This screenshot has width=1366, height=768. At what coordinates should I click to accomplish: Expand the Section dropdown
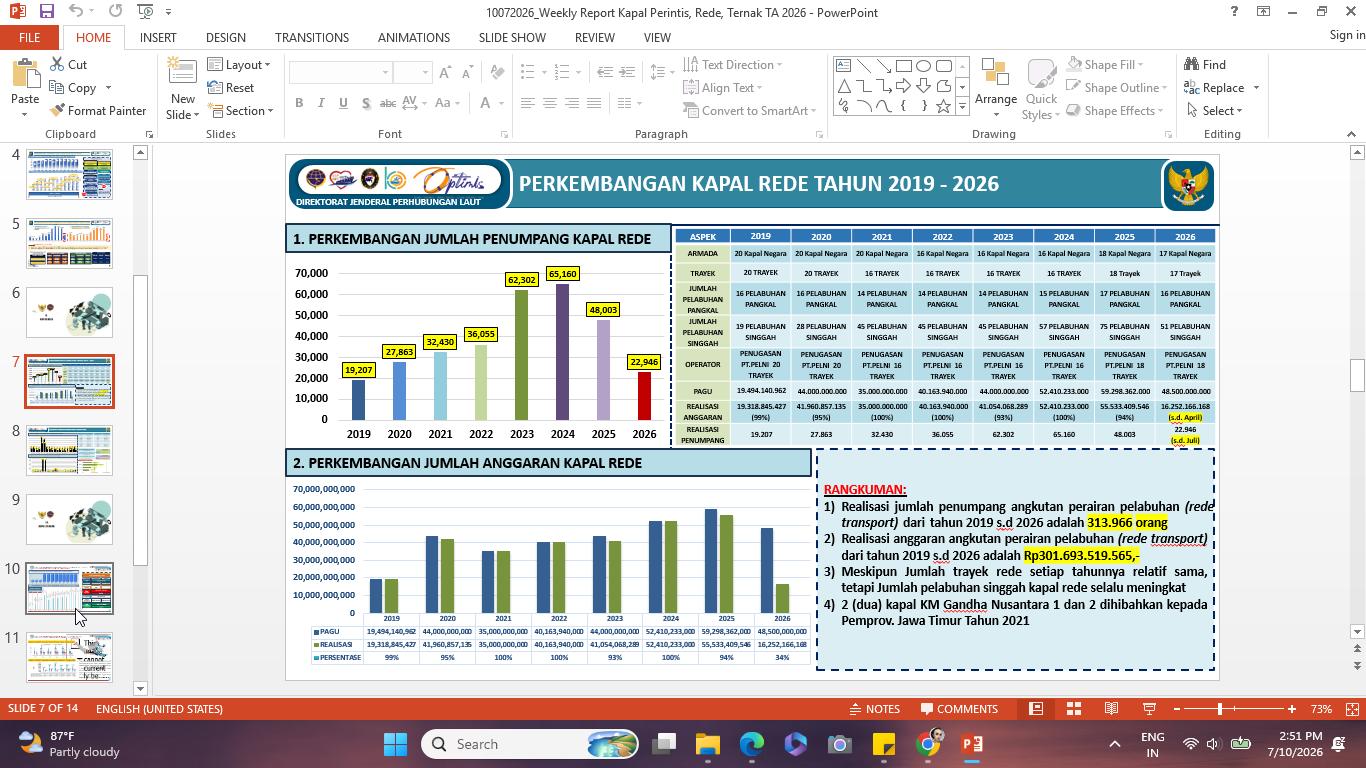tap(240, 110)
